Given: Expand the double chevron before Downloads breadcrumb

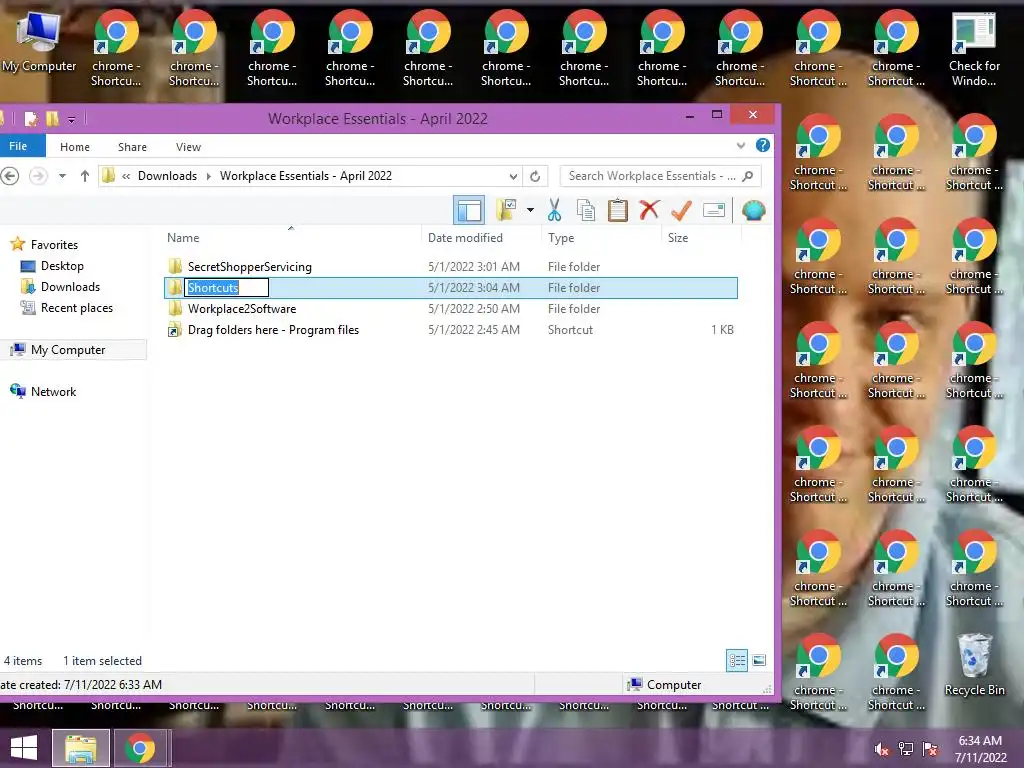Looking at the screenshot, I should pyautogui.click(x=126, y=176).
